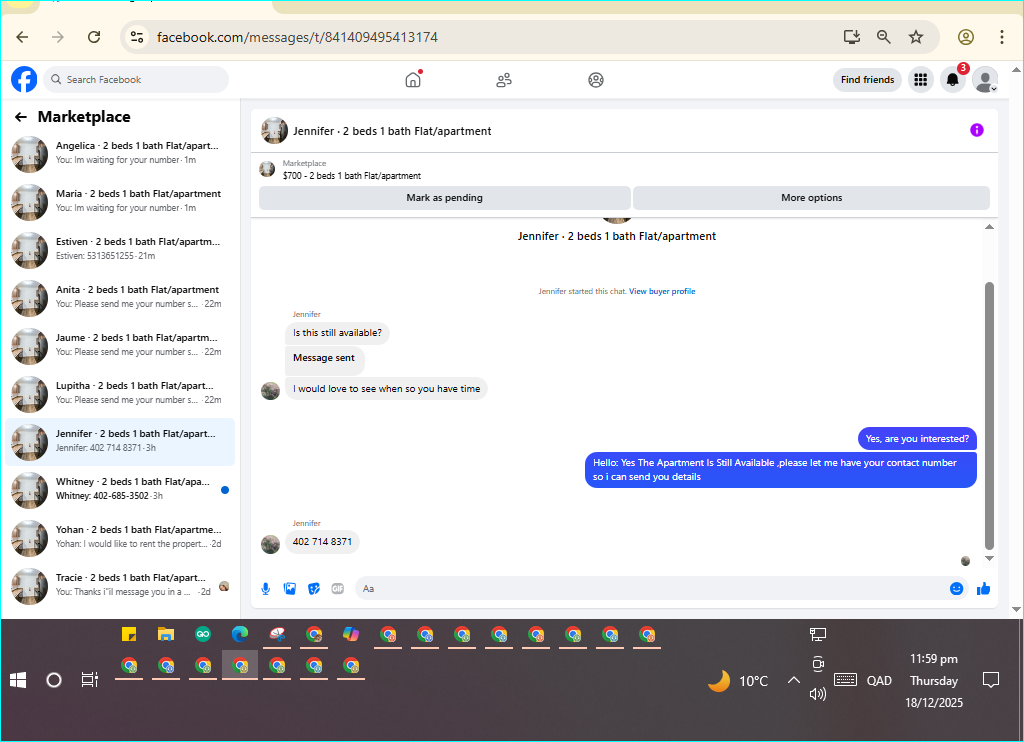Click the microphone voice clip icon

[266, 589]
